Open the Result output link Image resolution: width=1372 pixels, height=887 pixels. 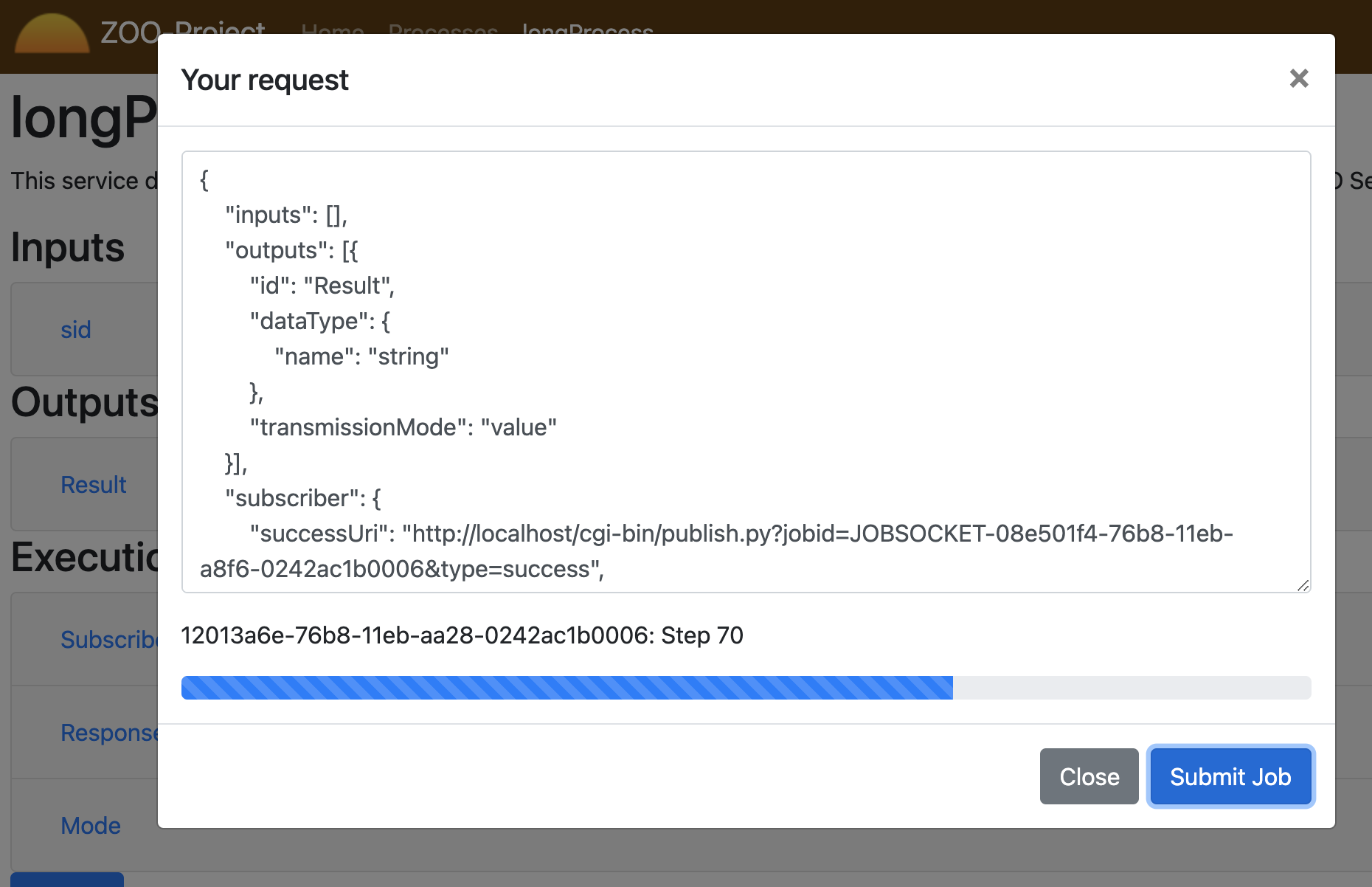94,485
